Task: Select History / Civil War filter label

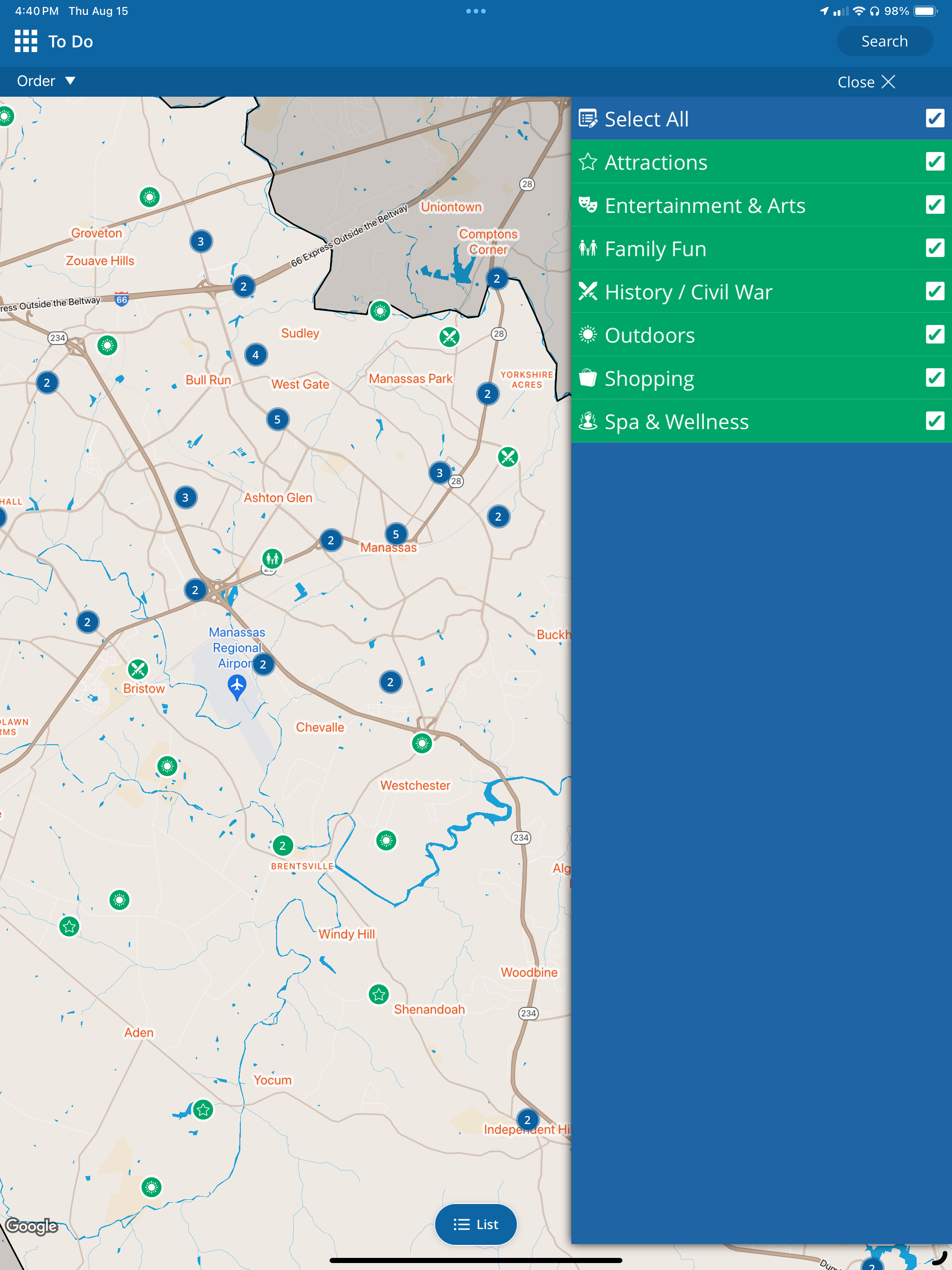Action: pos(688,292)
